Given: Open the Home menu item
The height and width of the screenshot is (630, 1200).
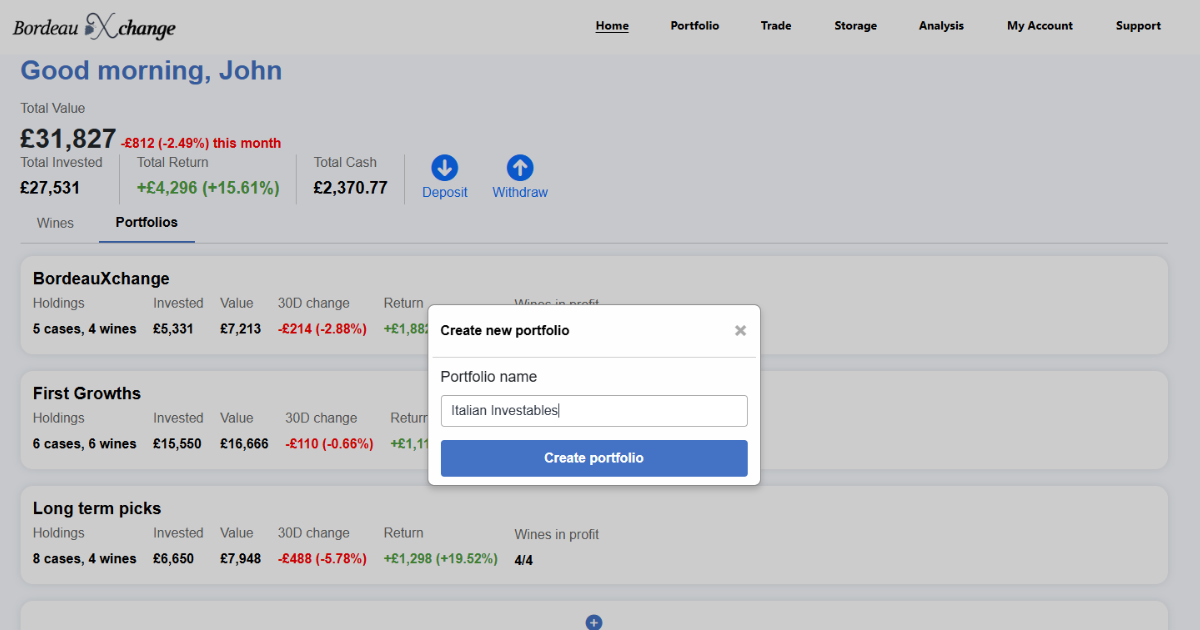Looking at the screenshot, I should [612, 26].
